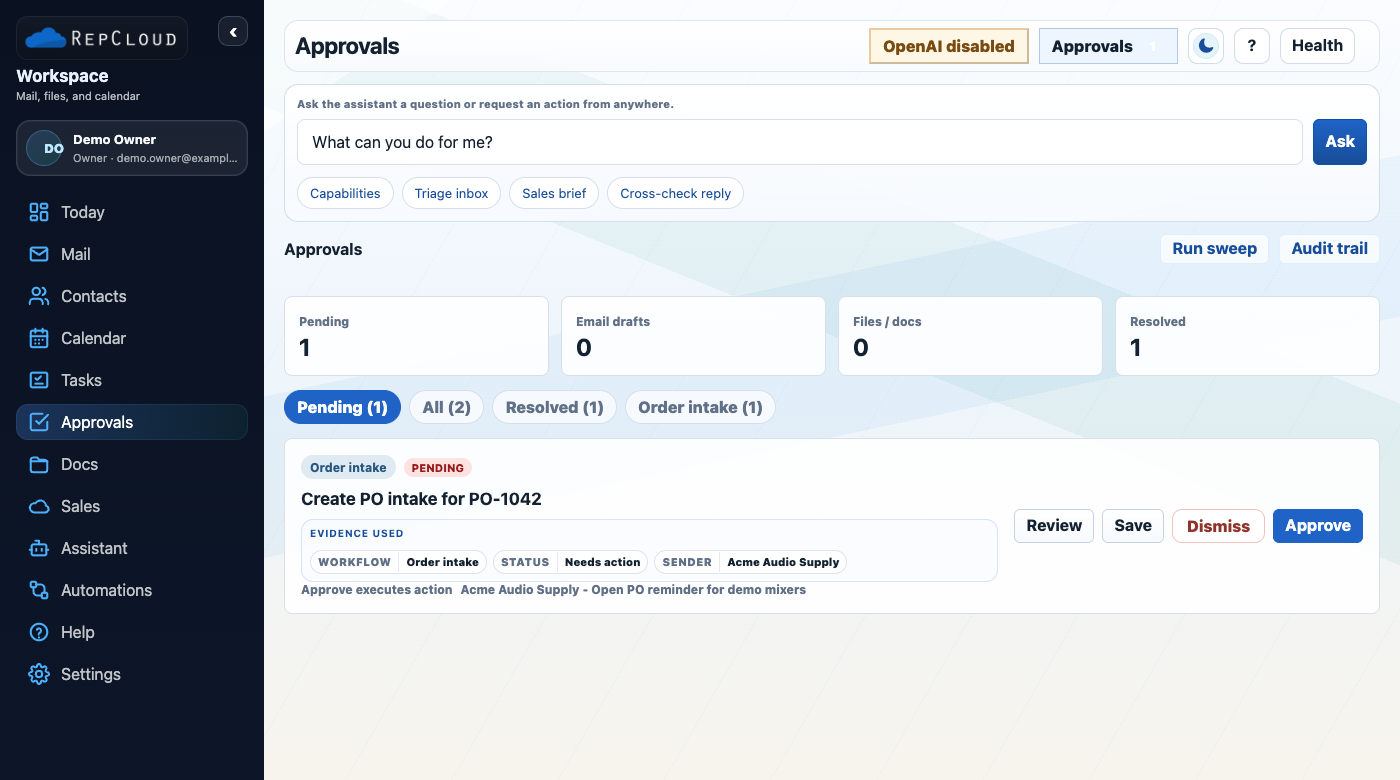Toggle dark mode moon icon
This screenshot has height=780, width=1400.
pos(1206,46)
